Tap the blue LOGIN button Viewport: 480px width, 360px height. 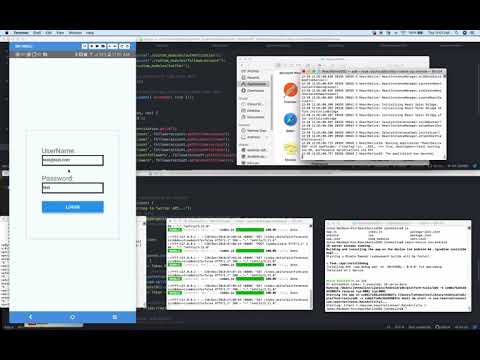[73, 207]
